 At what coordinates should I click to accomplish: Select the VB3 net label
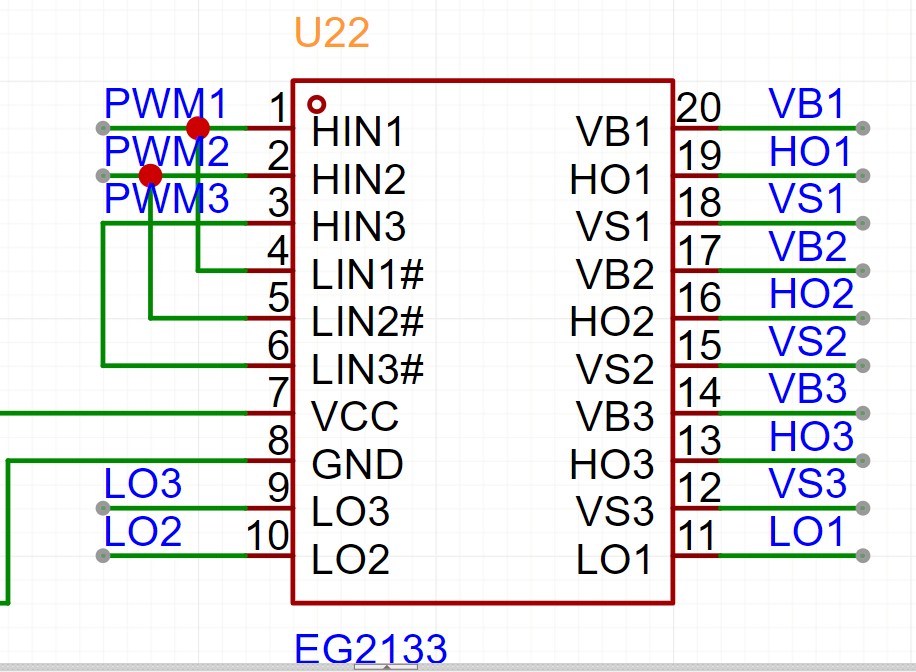(808, 389)
